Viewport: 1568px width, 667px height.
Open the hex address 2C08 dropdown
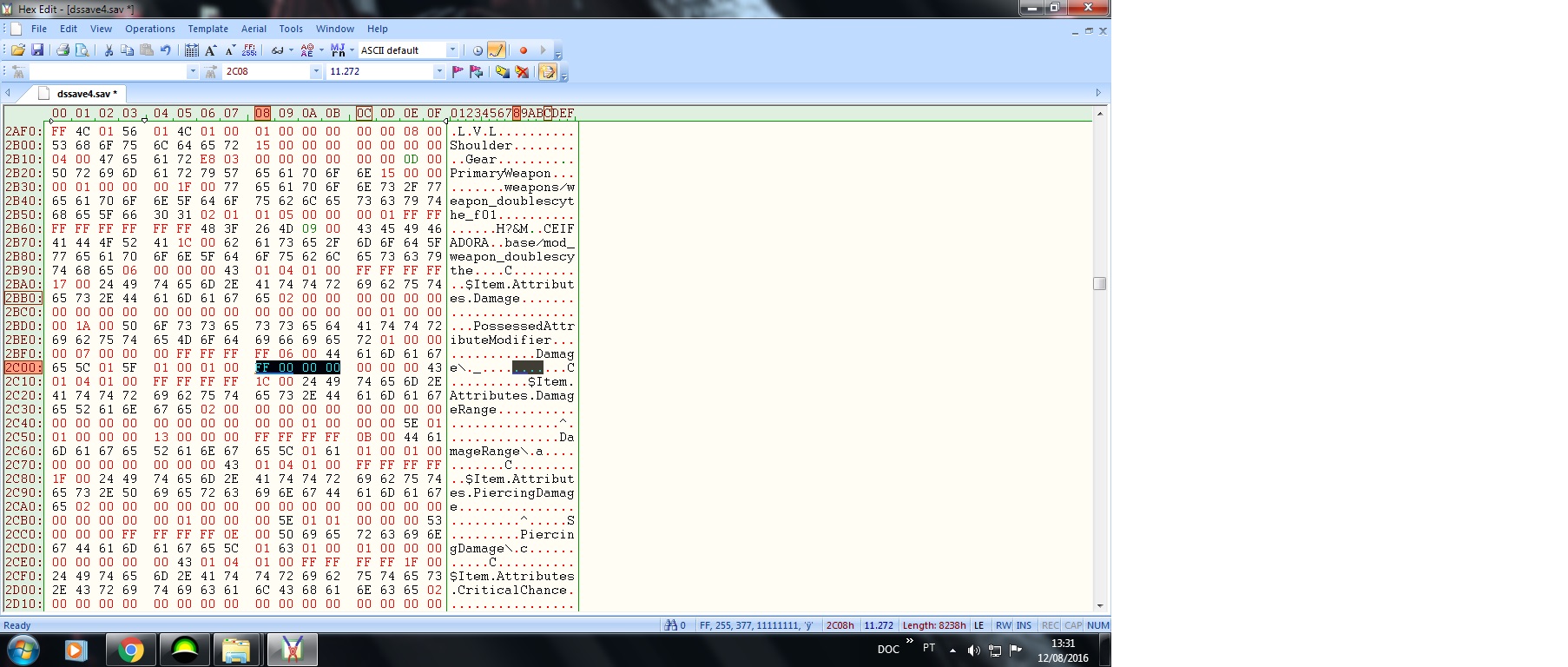click(316, 72)
